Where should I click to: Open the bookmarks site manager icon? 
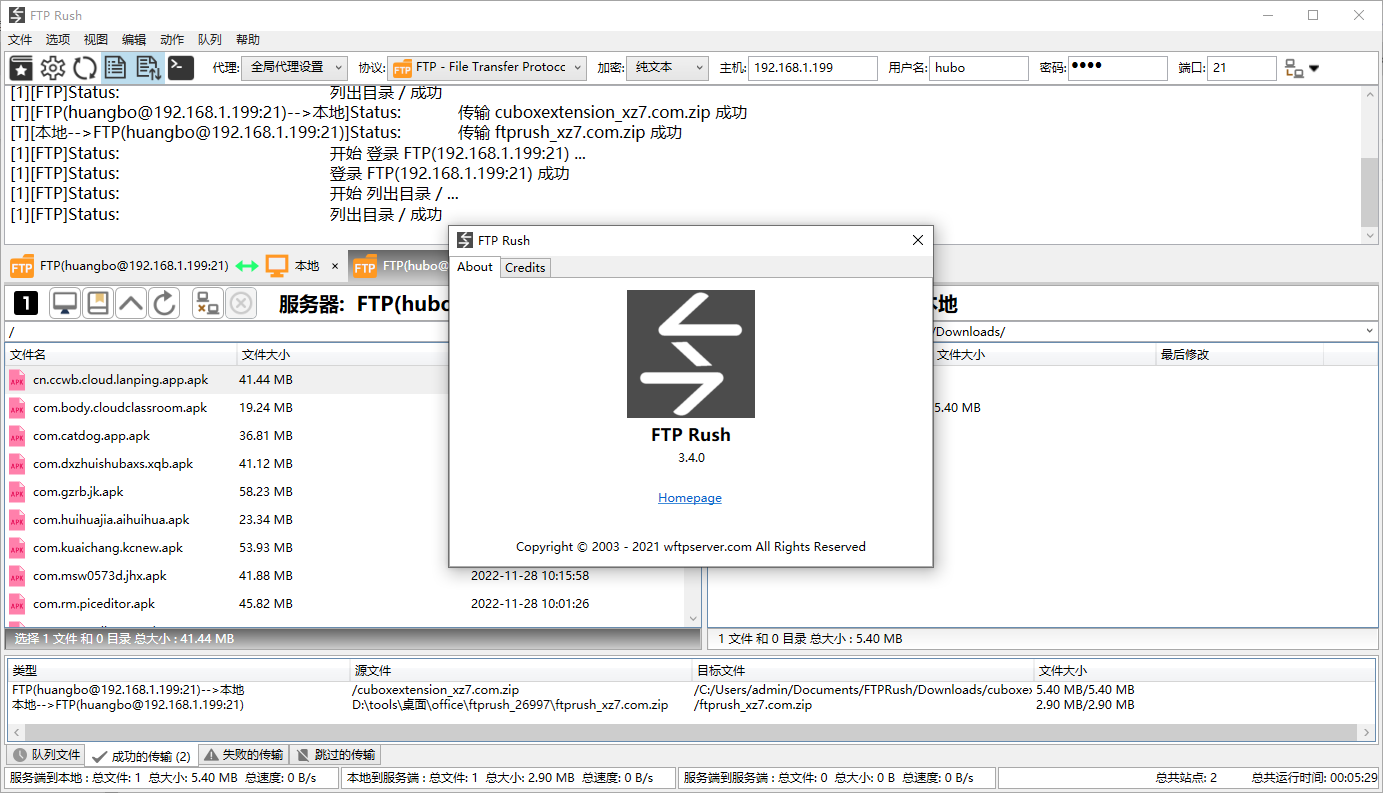click(x=21, y=68)
